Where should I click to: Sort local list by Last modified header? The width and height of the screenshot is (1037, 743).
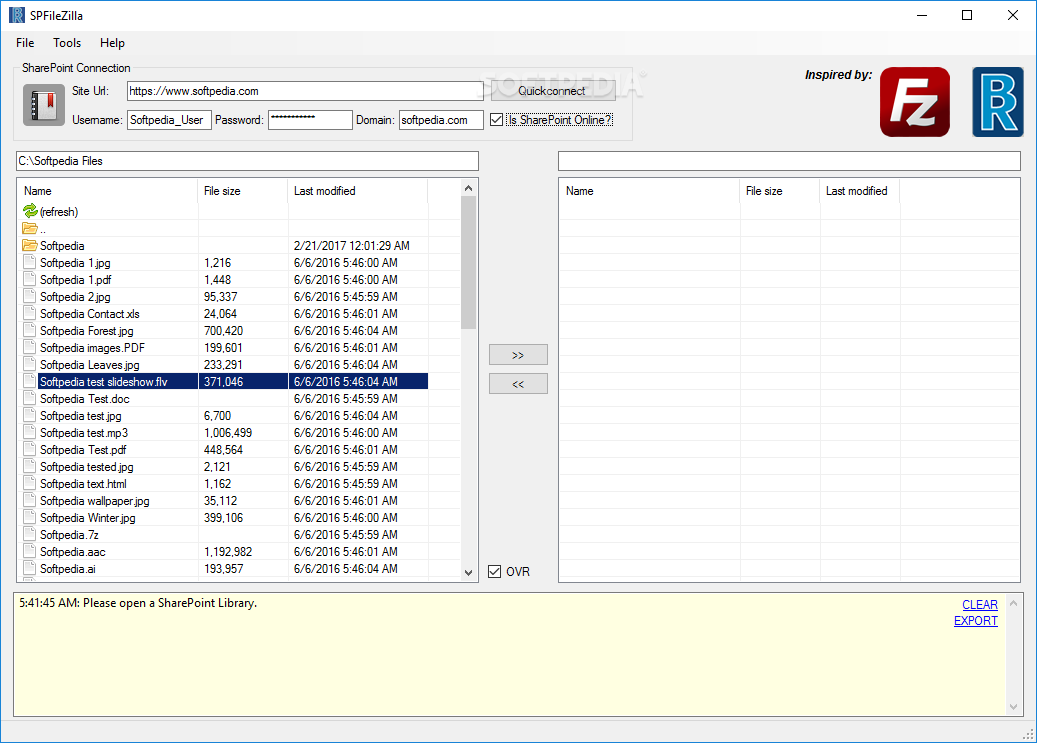[x=358, y=191]
